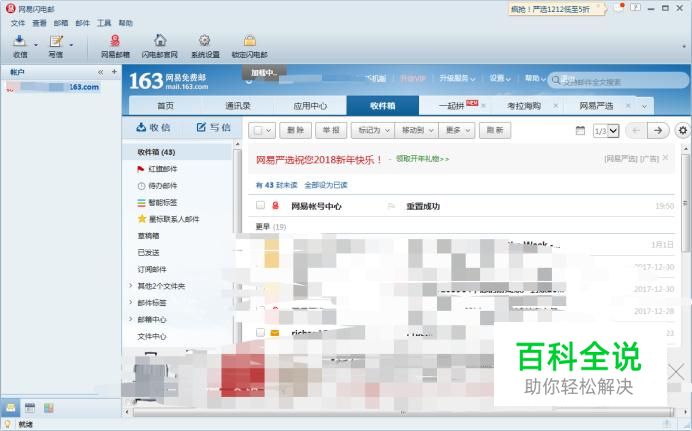Expand the 邮箱中心 tree node
The image size is (692, 431).
[x=131, y=319]
